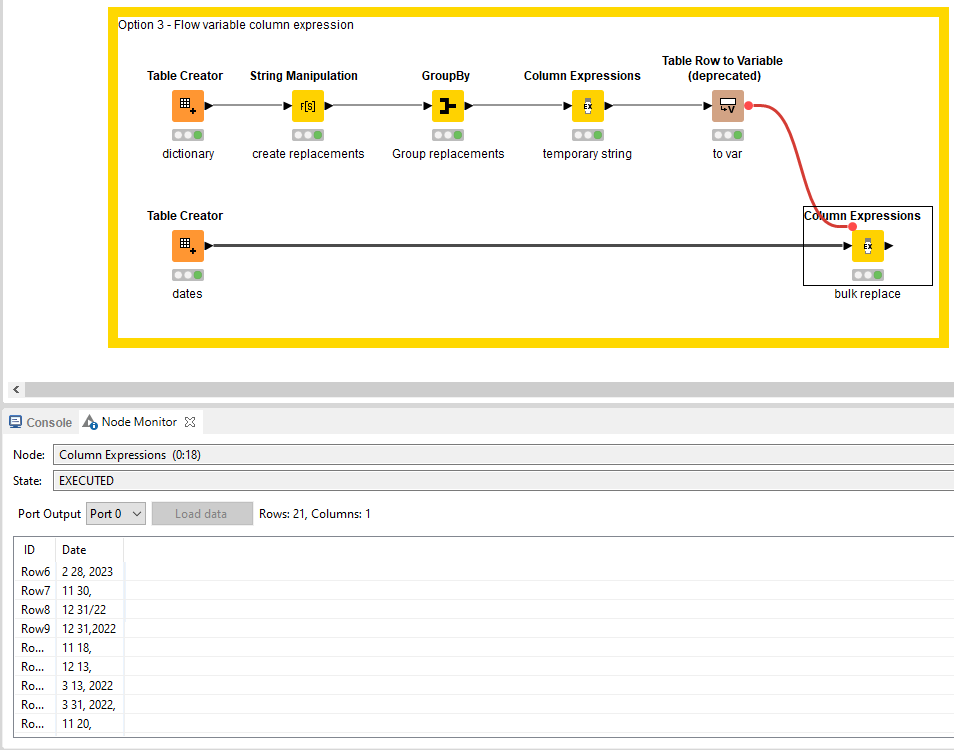The image size is (954, 750).
Task: Select the 'dictionary' Table Creator node icon
Action: (x=187, y=106)
